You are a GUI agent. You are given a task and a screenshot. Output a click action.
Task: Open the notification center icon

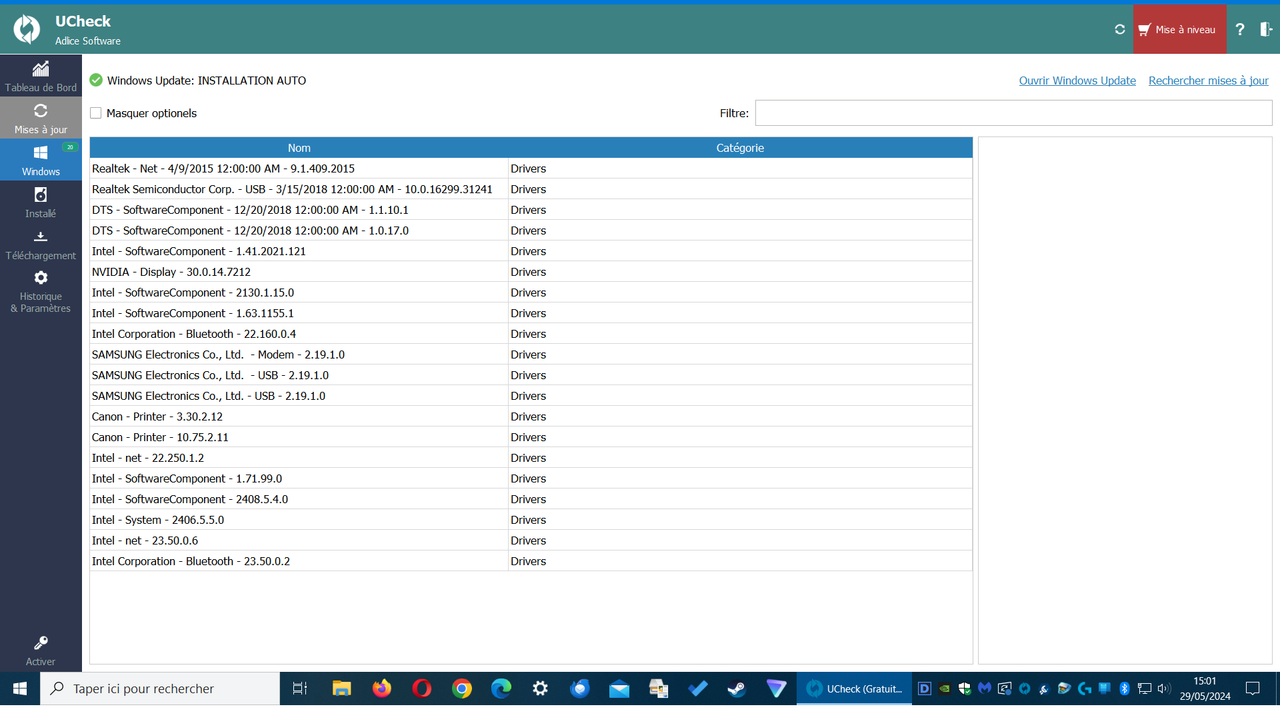coord(1253,689)
